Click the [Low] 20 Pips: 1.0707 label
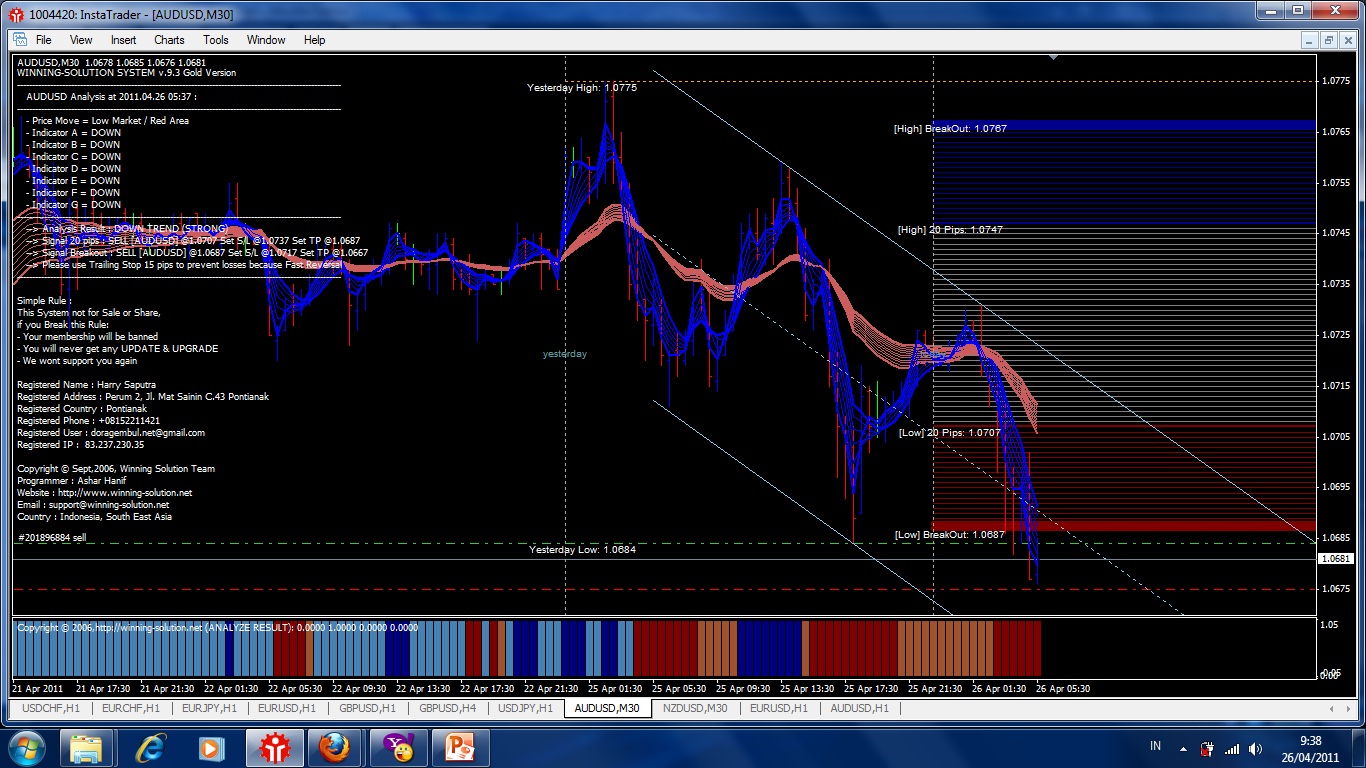Viewport: 1366px width, 768px height. [x=949, y=433]
